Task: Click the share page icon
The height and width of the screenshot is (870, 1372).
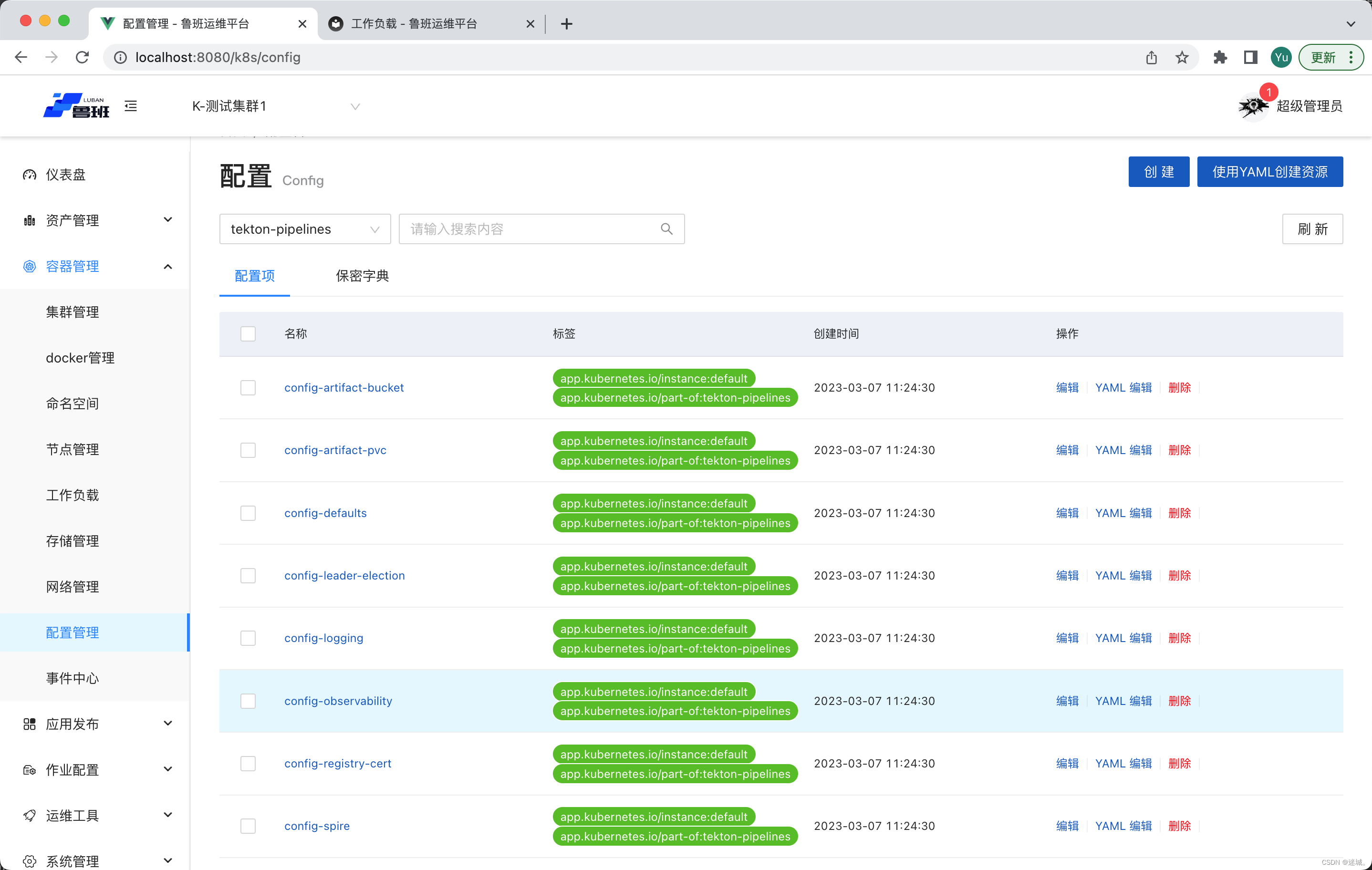Action: [x=1151, y=58]
